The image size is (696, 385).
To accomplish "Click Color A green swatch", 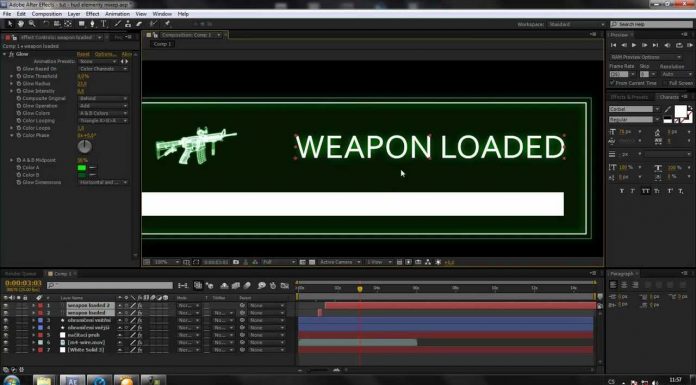I will (x=82, y=167).
